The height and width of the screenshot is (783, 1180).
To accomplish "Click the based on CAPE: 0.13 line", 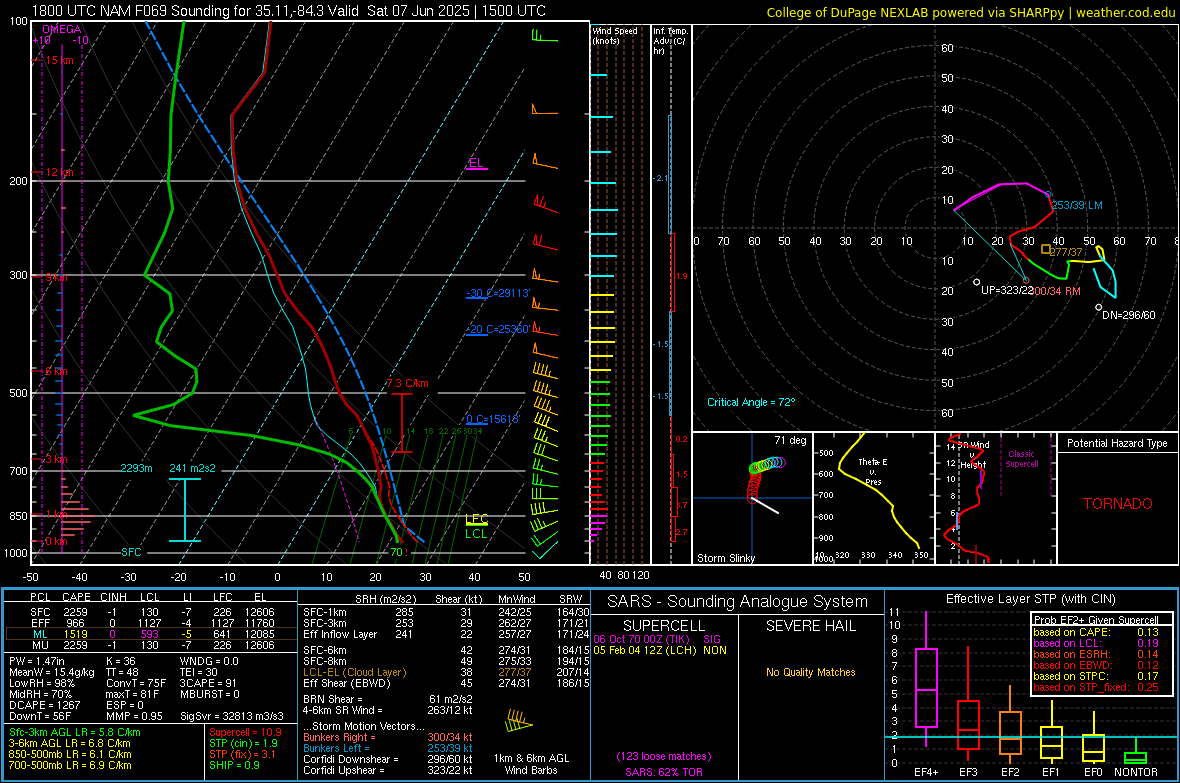I will click(x=1096, y=632).
